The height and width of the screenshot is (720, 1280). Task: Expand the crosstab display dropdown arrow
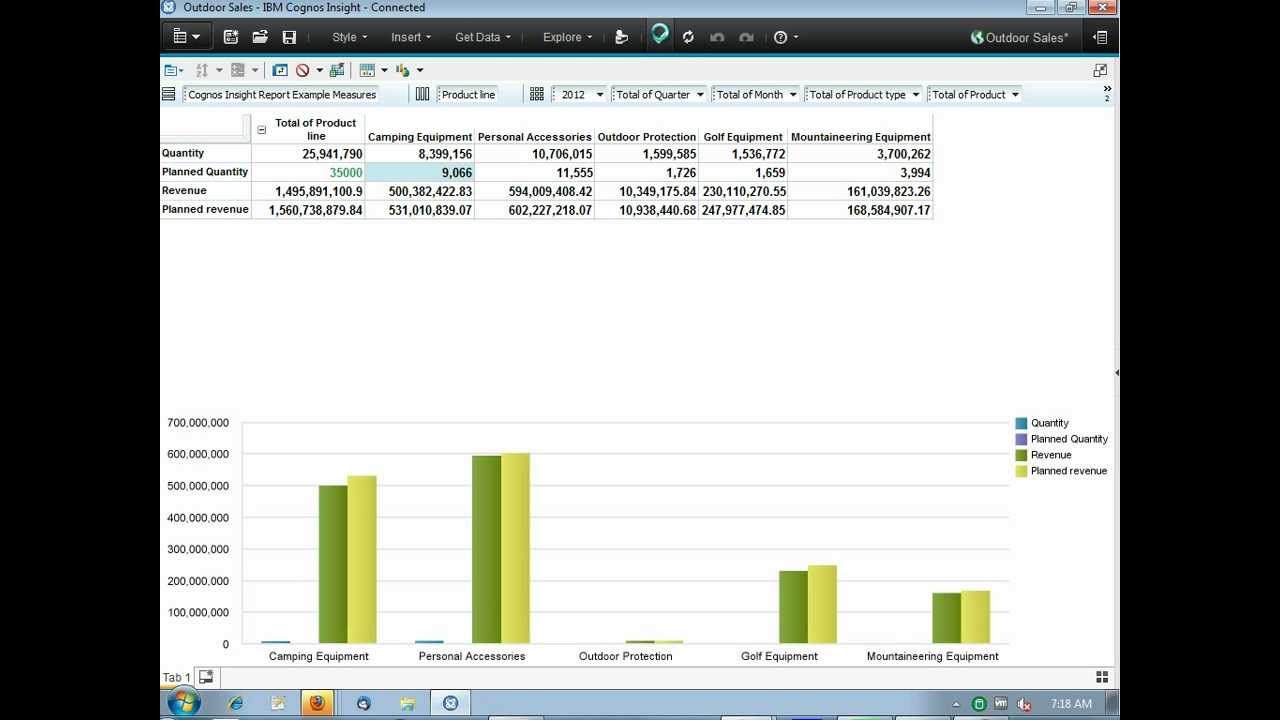tap(384, 70)
